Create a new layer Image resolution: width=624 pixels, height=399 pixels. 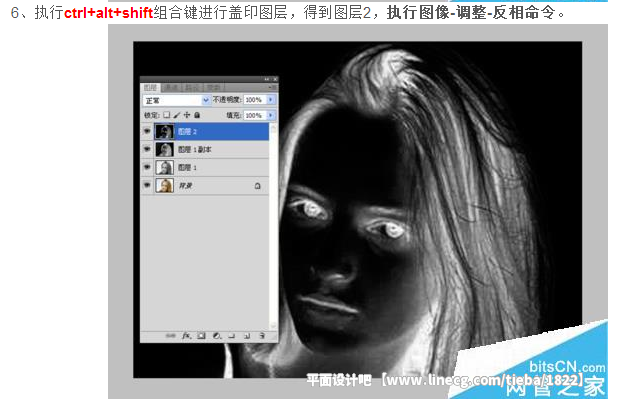click(x=247, y=336)
